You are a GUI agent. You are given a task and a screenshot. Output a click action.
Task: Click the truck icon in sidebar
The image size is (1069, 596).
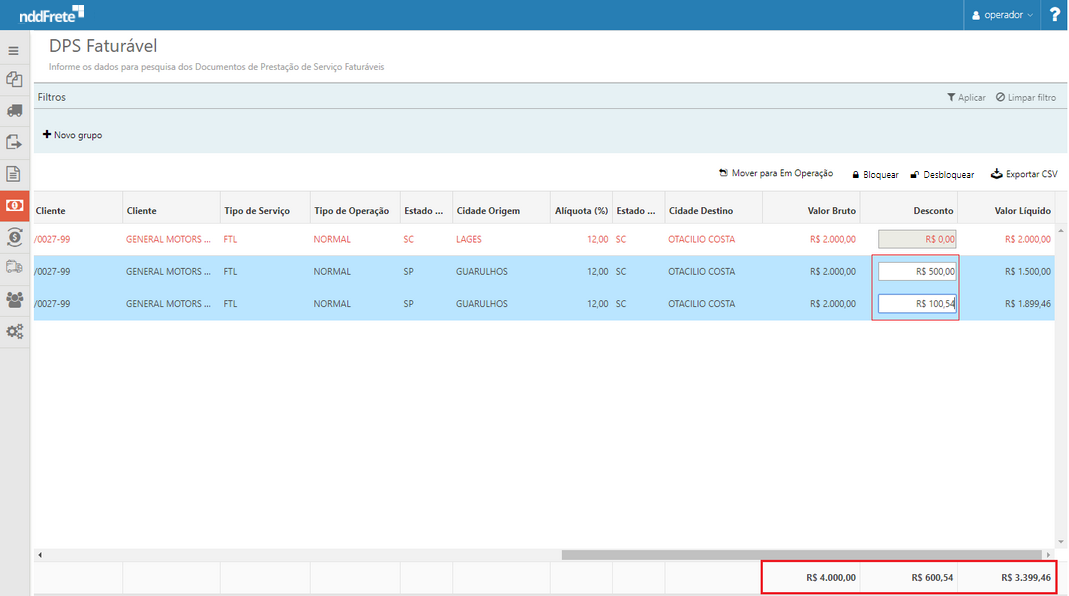pyautogui.click(x=14, y=111)
